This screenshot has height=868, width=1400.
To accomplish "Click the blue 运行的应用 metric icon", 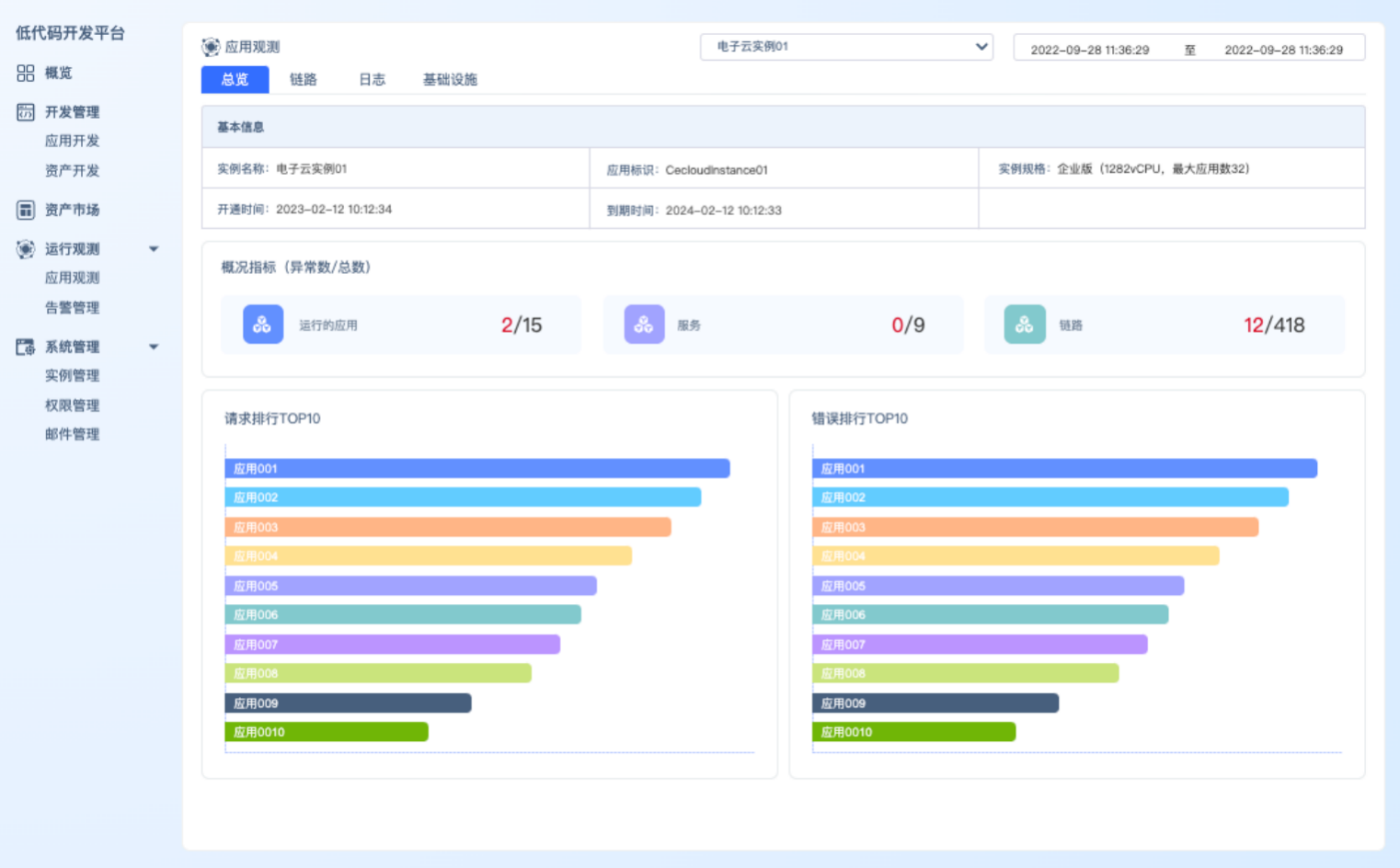I will pyautogui.click(x=263, y=325).
